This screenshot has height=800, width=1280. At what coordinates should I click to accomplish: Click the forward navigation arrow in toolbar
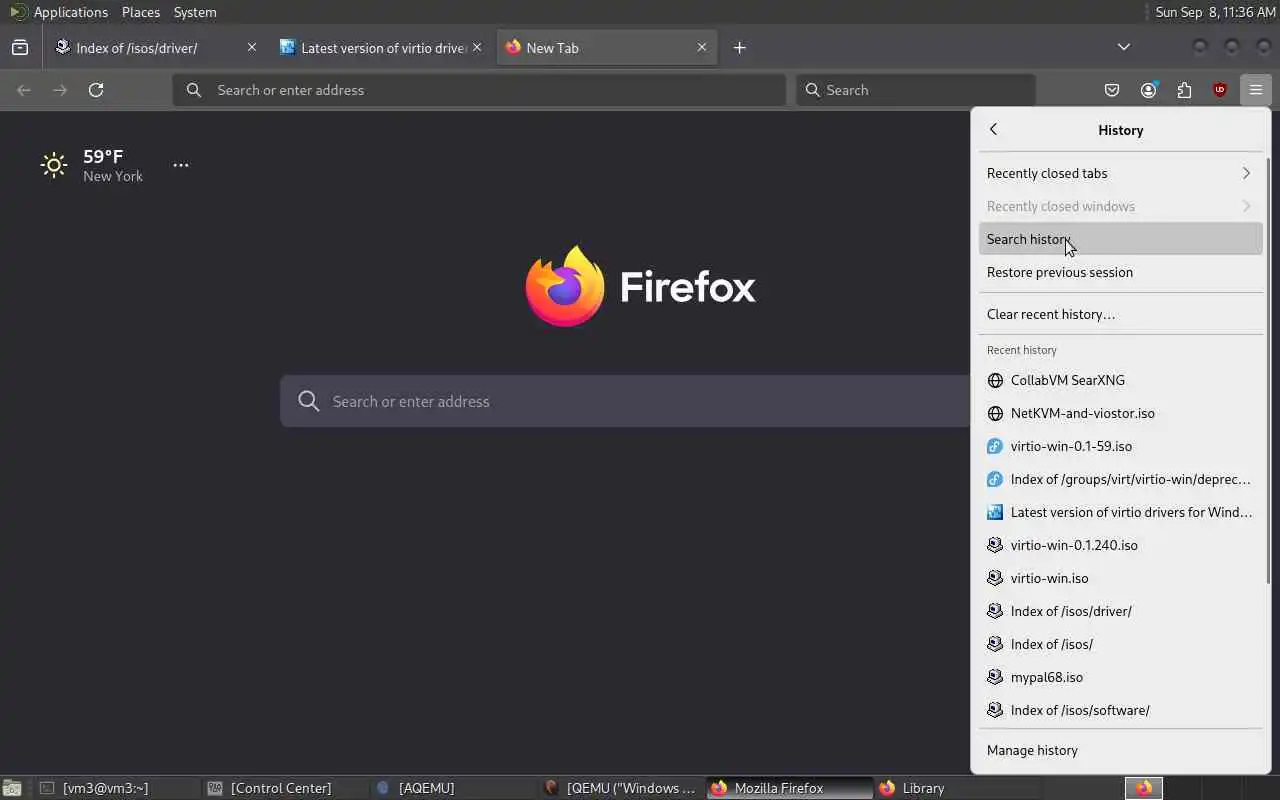tap(60, 90)
